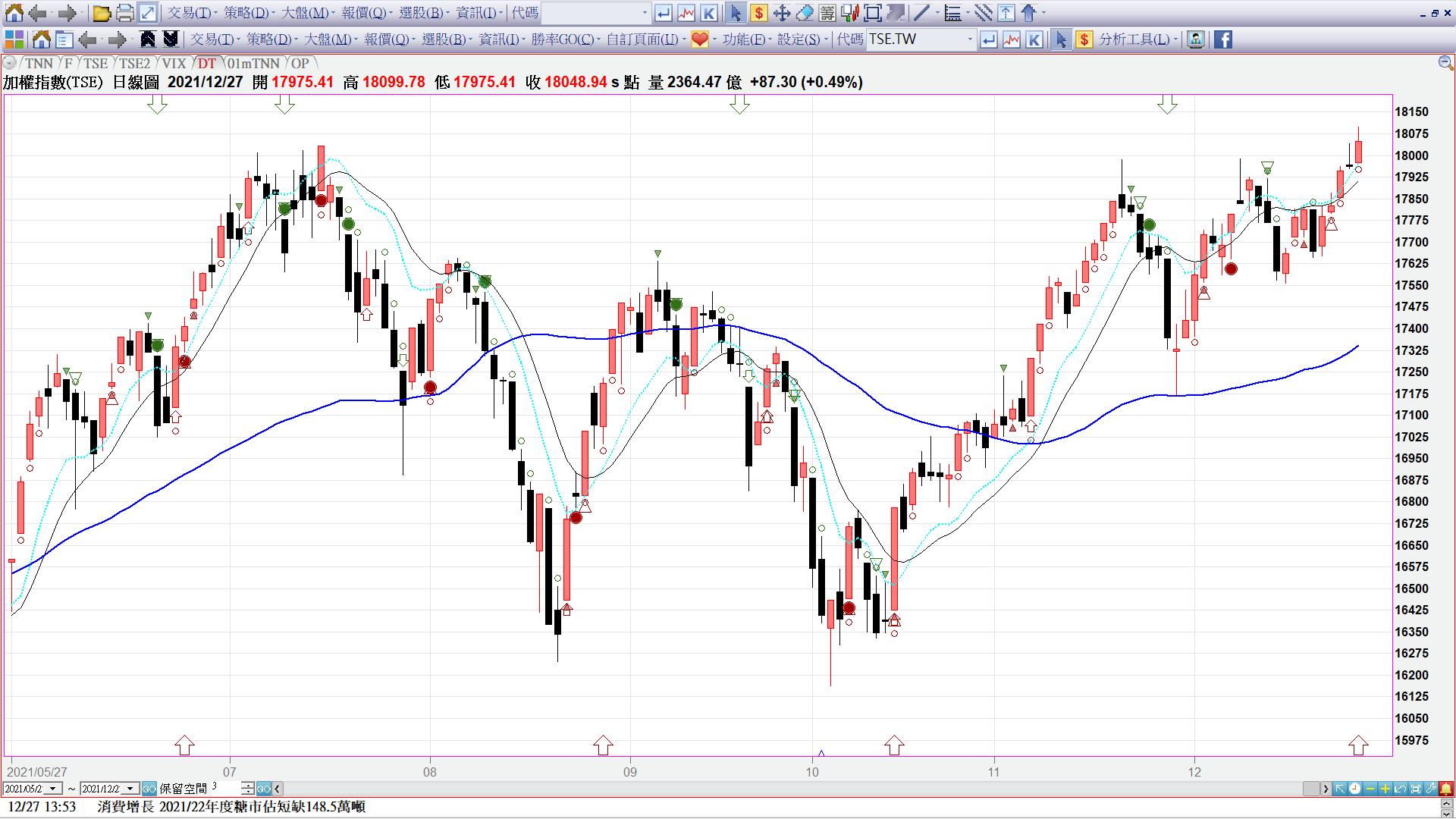
Task: Click the red heart favorites icon
Action: [x=700, y=39]
